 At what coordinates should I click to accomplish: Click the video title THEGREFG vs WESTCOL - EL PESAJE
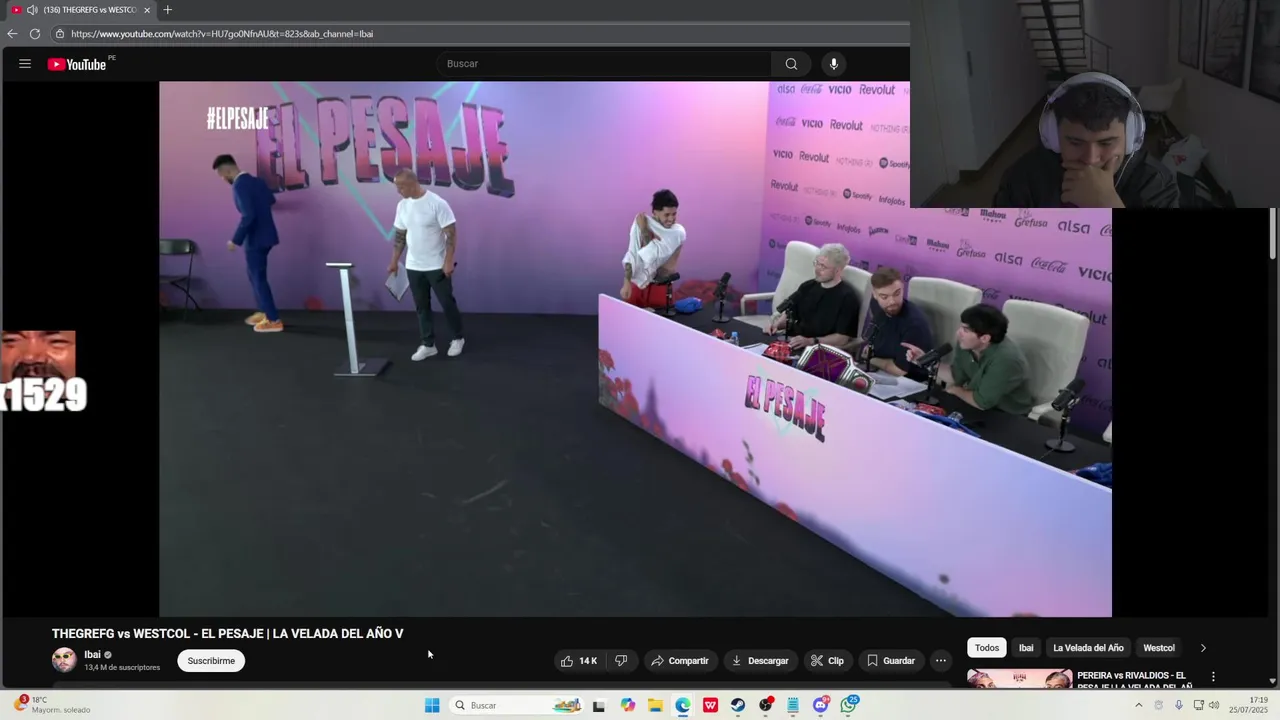coord(228,634)
